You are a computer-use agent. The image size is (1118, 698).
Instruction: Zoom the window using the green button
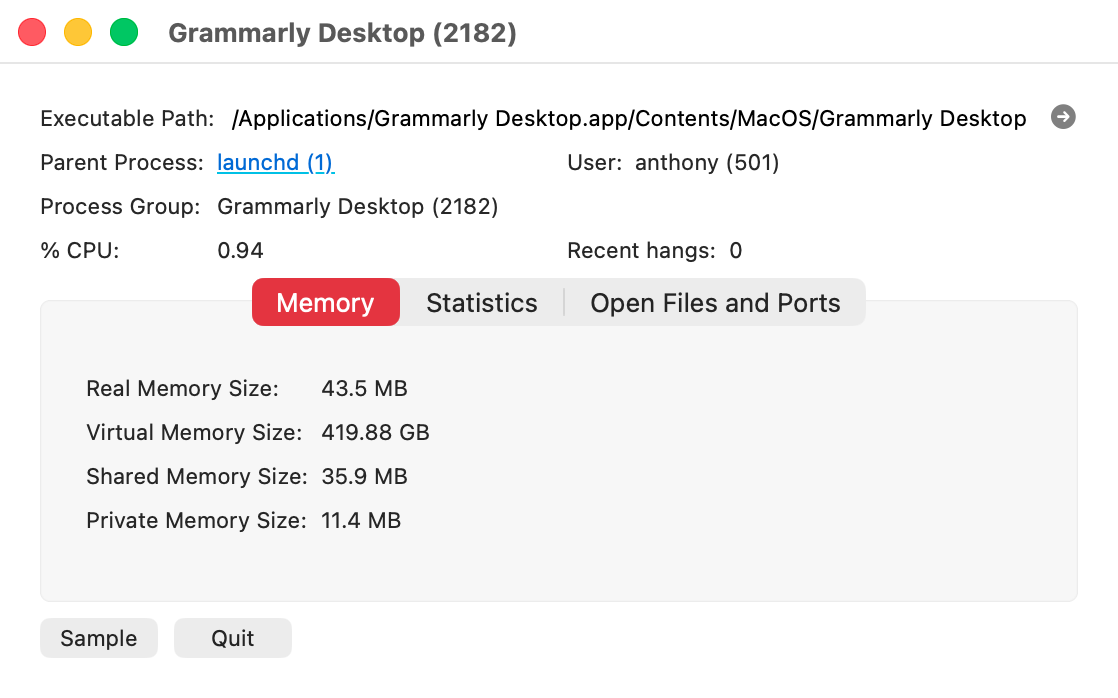coord(122,31)
